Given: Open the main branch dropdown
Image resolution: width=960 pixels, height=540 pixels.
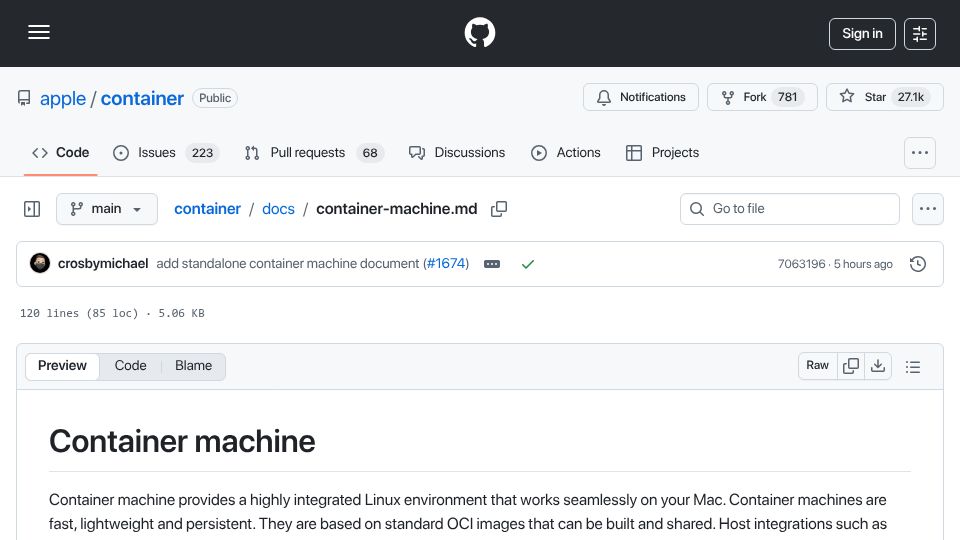Looking at the screenshot, I should coord(107,209).
